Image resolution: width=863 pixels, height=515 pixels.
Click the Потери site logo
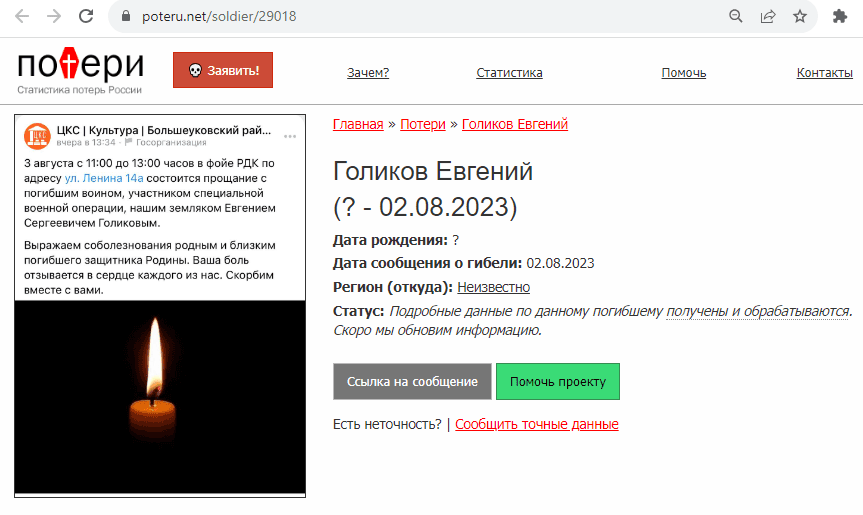point(80,64)
